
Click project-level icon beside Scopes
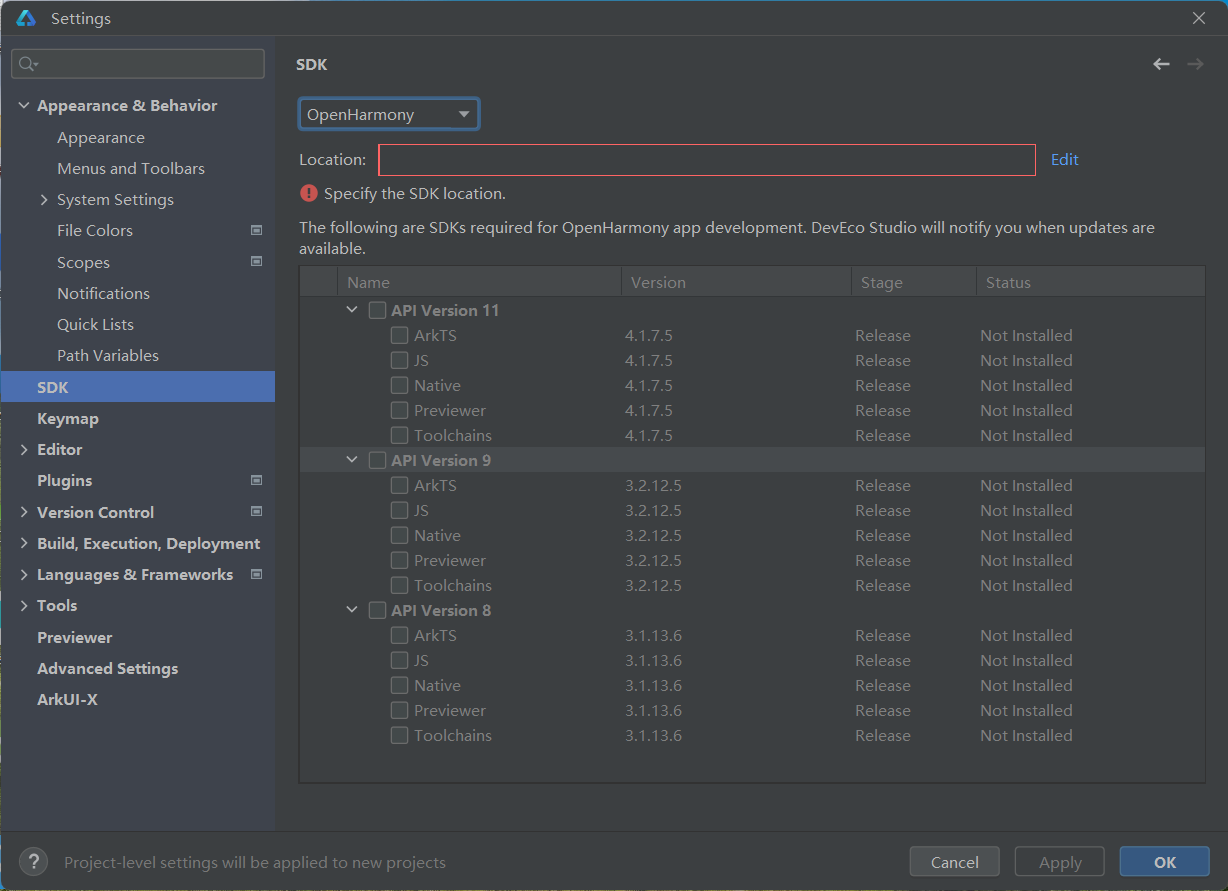(256, 262)
